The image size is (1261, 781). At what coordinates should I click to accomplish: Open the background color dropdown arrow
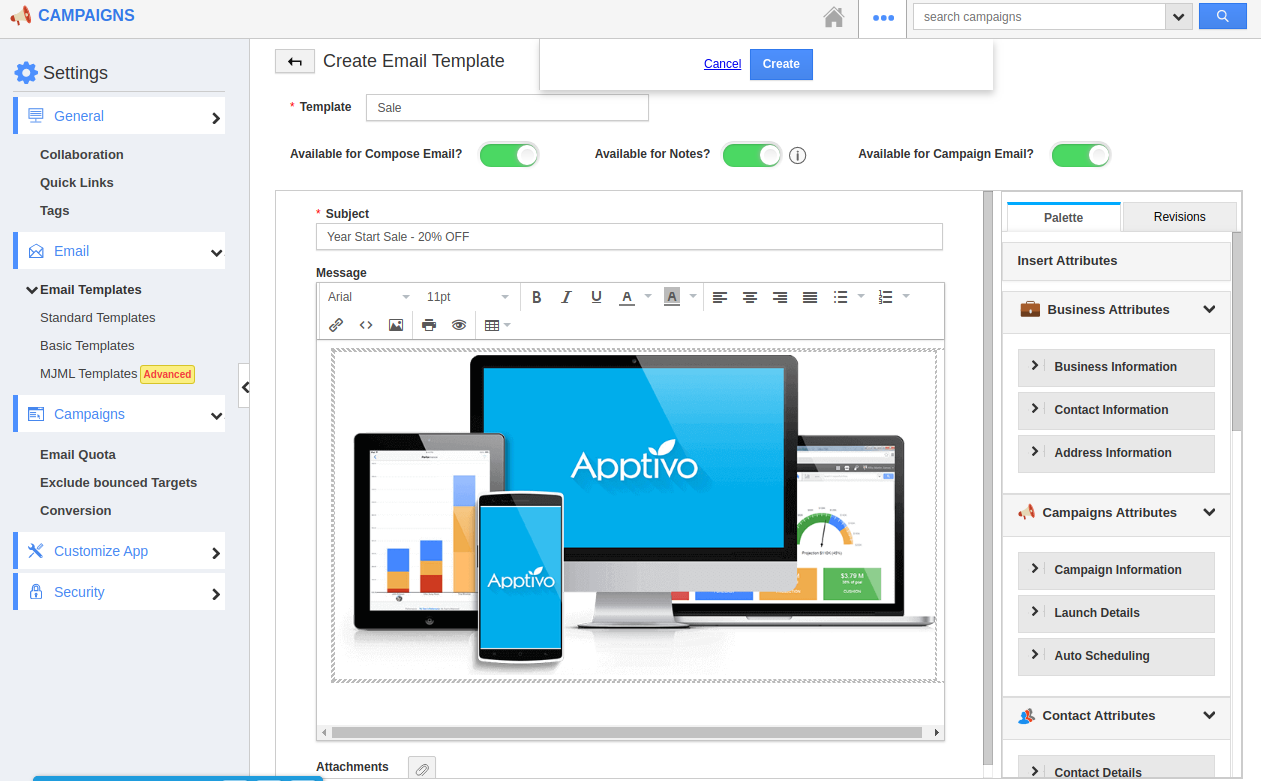click(x=693, y=297)
